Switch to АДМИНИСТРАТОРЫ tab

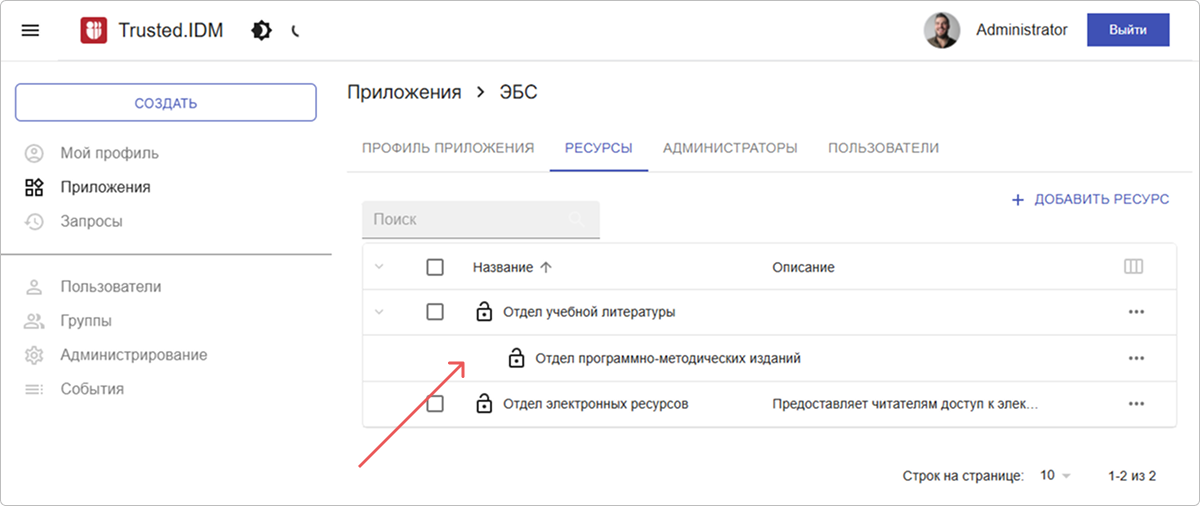tap(730, 148)
